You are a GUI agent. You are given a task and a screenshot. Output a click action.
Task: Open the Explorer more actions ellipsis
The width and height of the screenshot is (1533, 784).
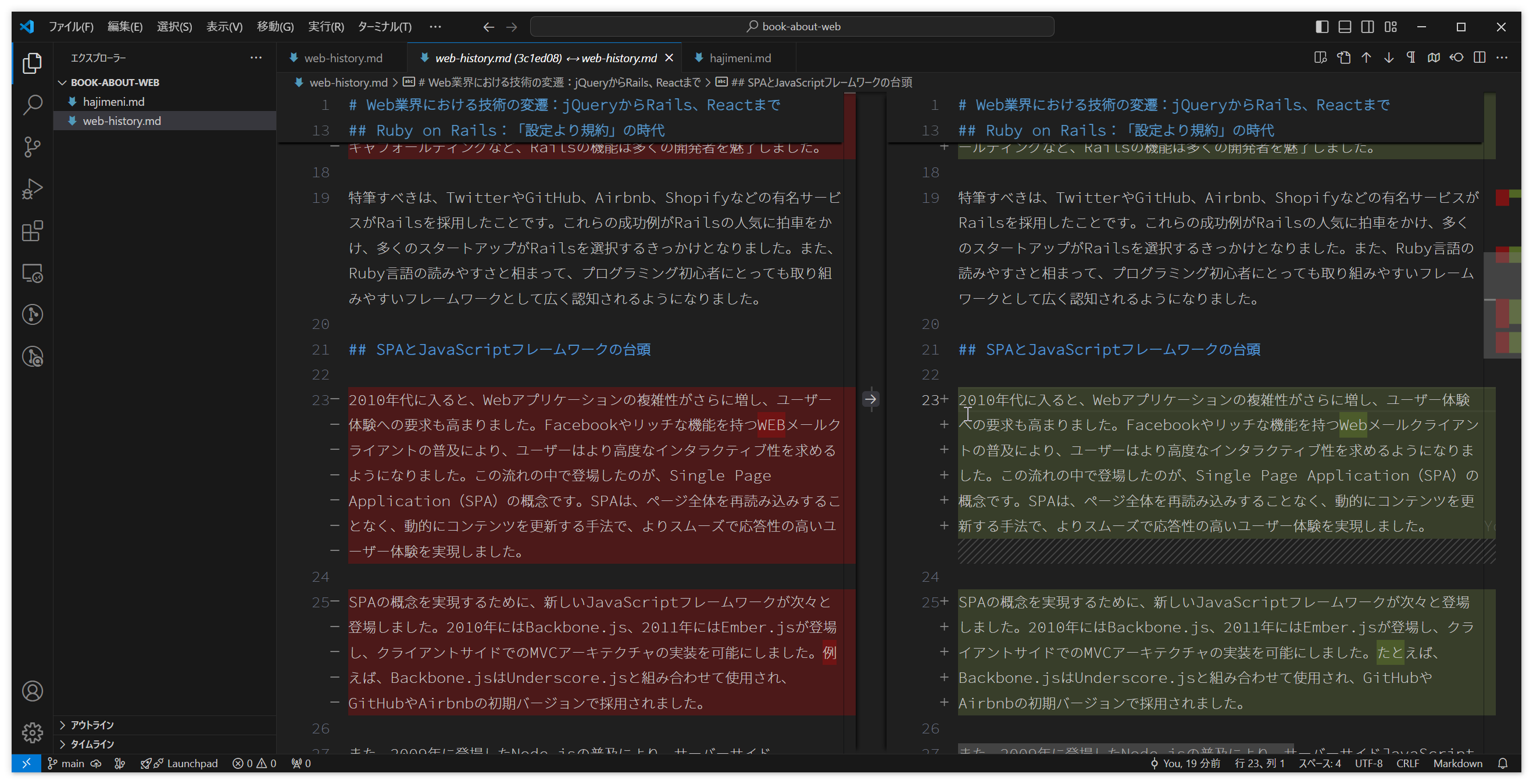(256, 58)
